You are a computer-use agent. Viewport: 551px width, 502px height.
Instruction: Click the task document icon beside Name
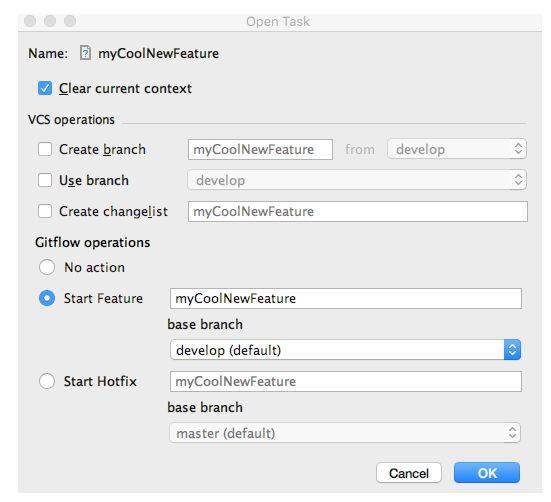coord(85,53)
